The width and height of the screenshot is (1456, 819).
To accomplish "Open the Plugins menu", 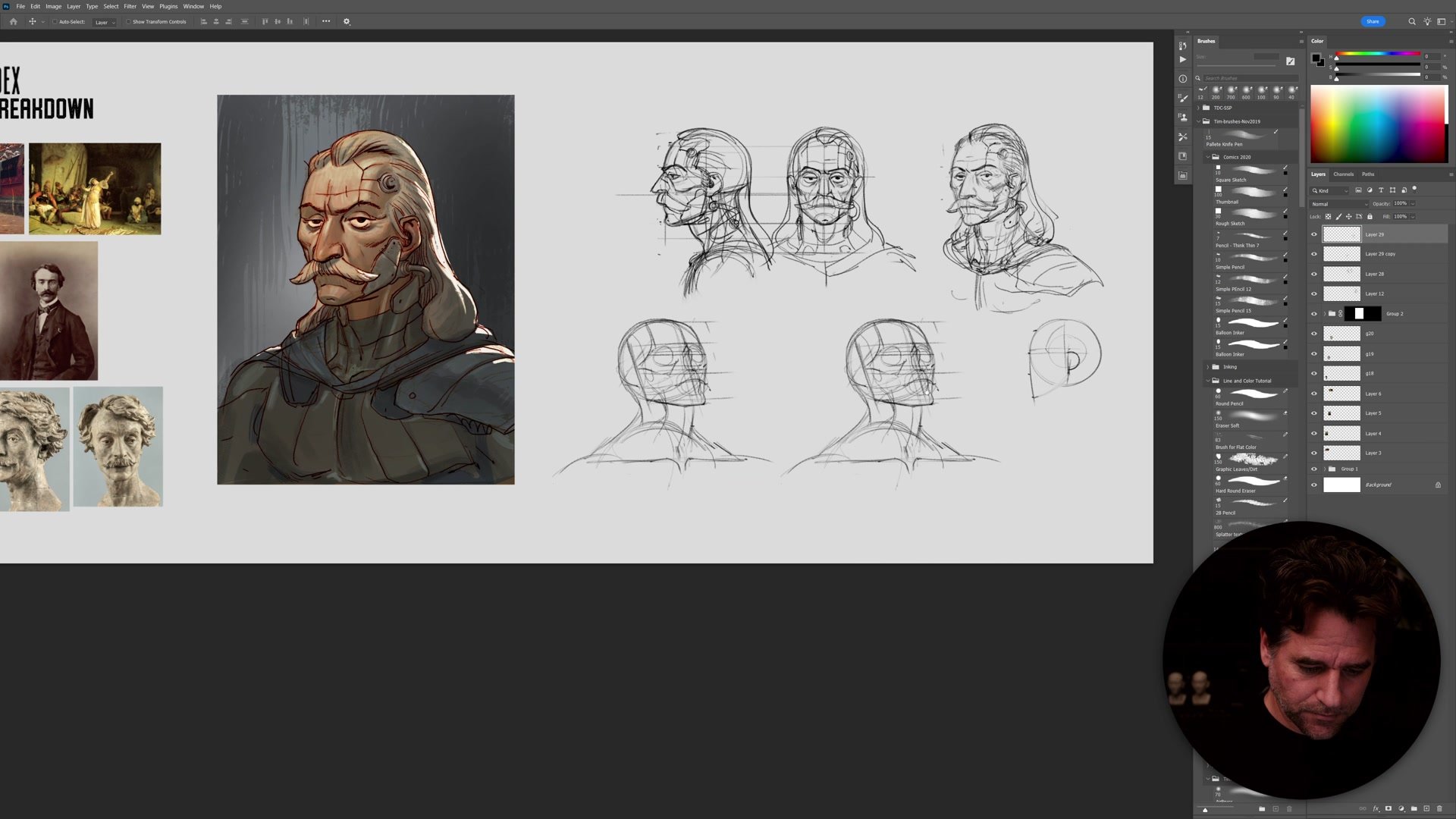I will [x=168, y=6].
